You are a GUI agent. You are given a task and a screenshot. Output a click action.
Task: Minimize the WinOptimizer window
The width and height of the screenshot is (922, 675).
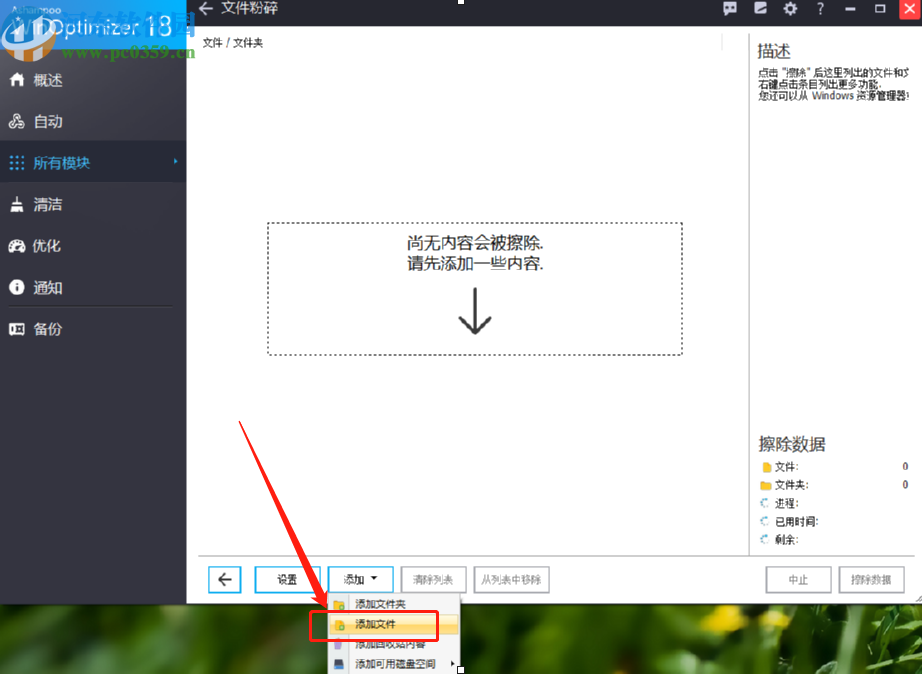coord(850,9)
